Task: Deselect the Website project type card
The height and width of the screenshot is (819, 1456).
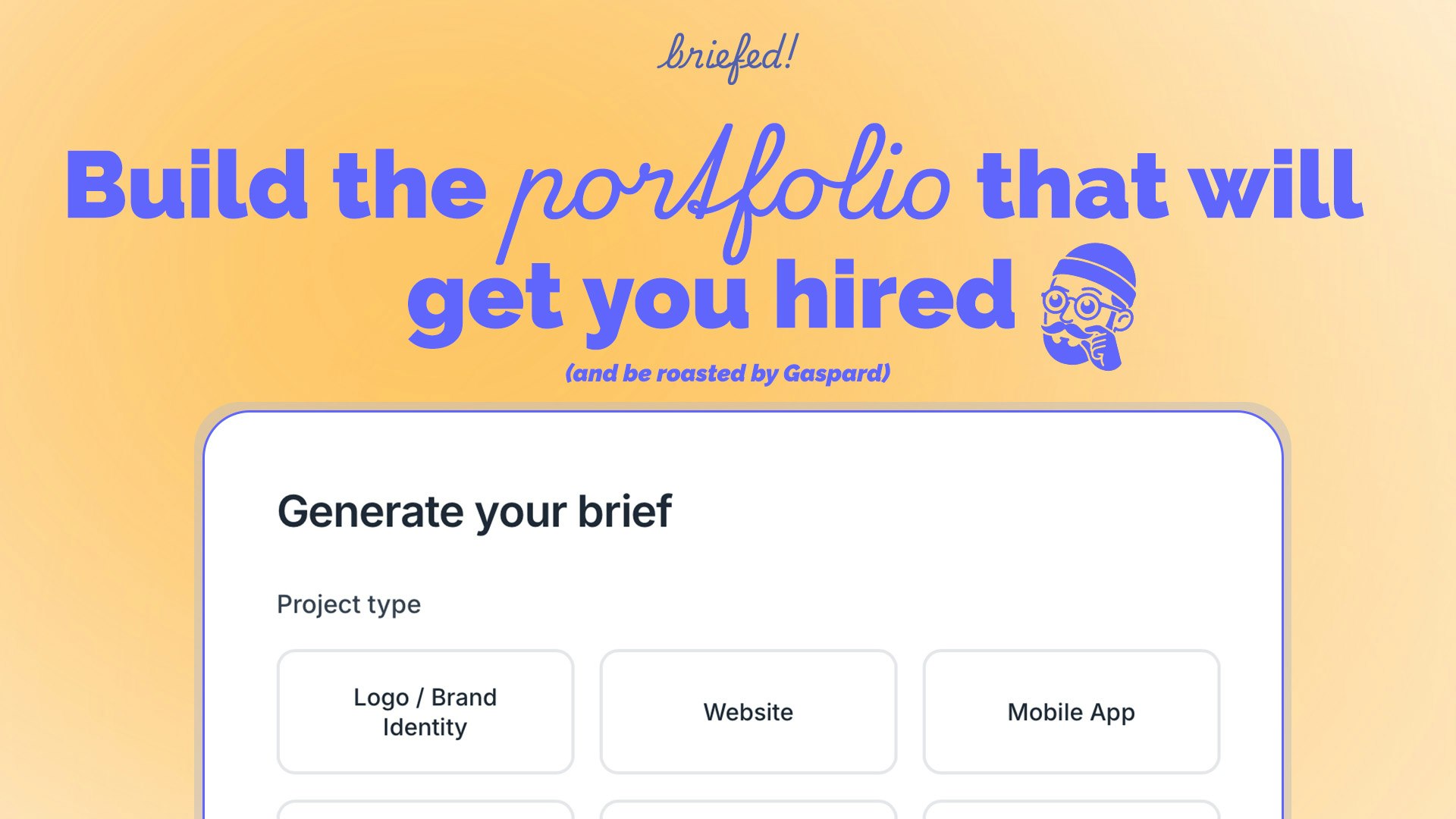Action: click(x=748, y=711)
